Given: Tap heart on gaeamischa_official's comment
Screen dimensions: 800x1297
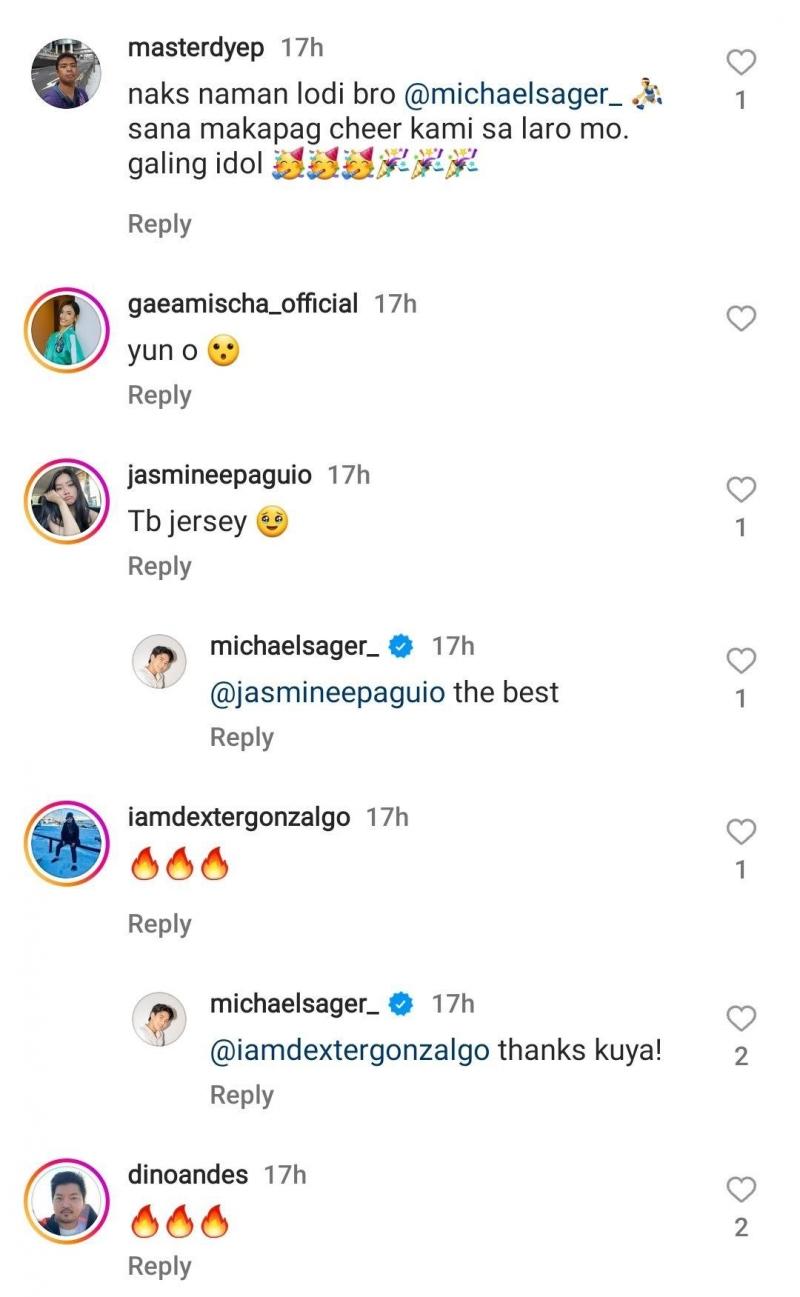Looking at the screenshot, I should click(740, 319).
